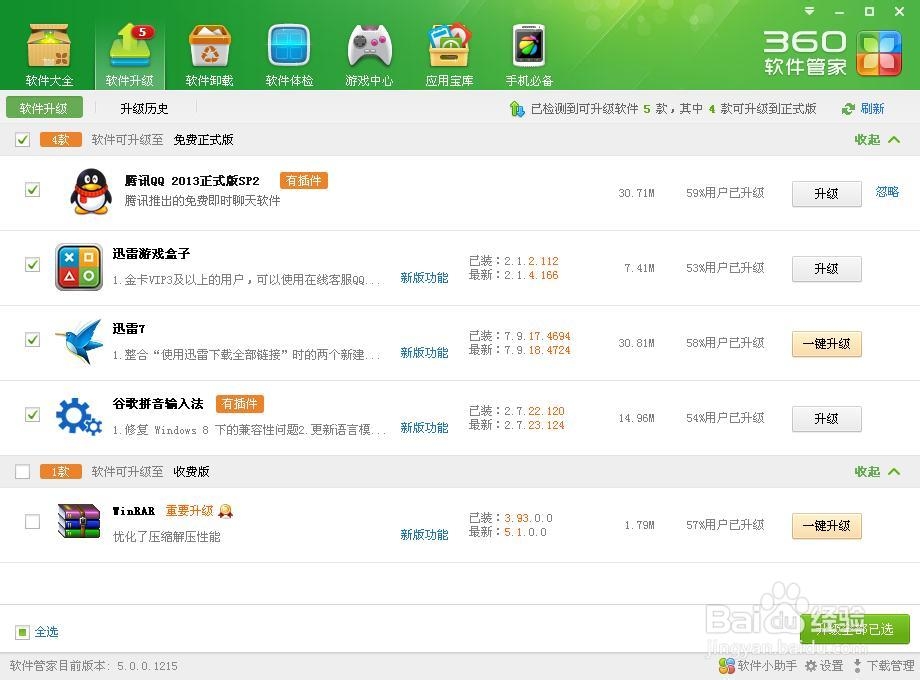This screenshot has height=680, width=920.
Task: Click the 谷歌拼音输入法 title text
Action: pyautogui.click(x=158, y=404)
